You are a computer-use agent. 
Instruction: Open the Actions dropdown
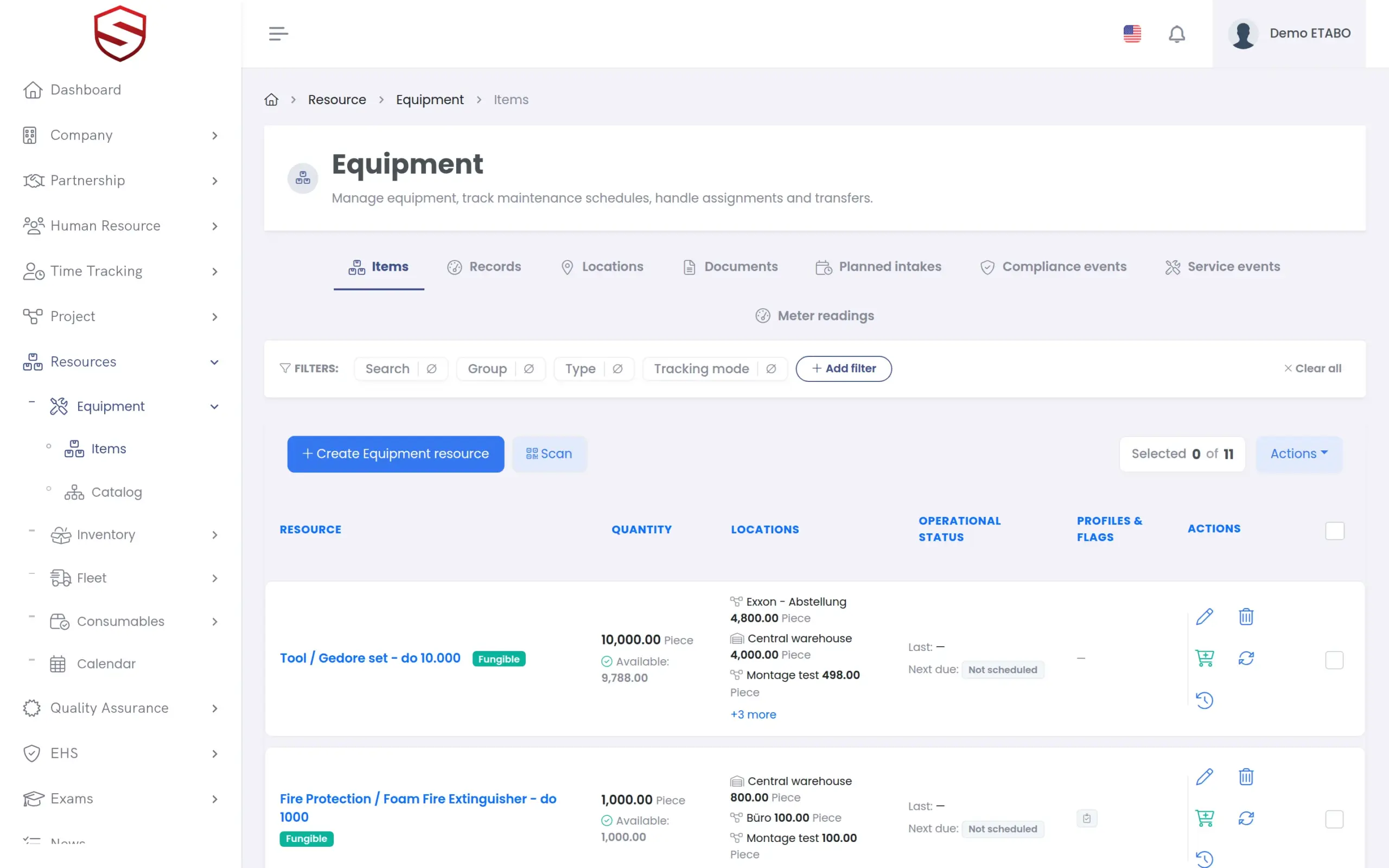[1298, 454]
